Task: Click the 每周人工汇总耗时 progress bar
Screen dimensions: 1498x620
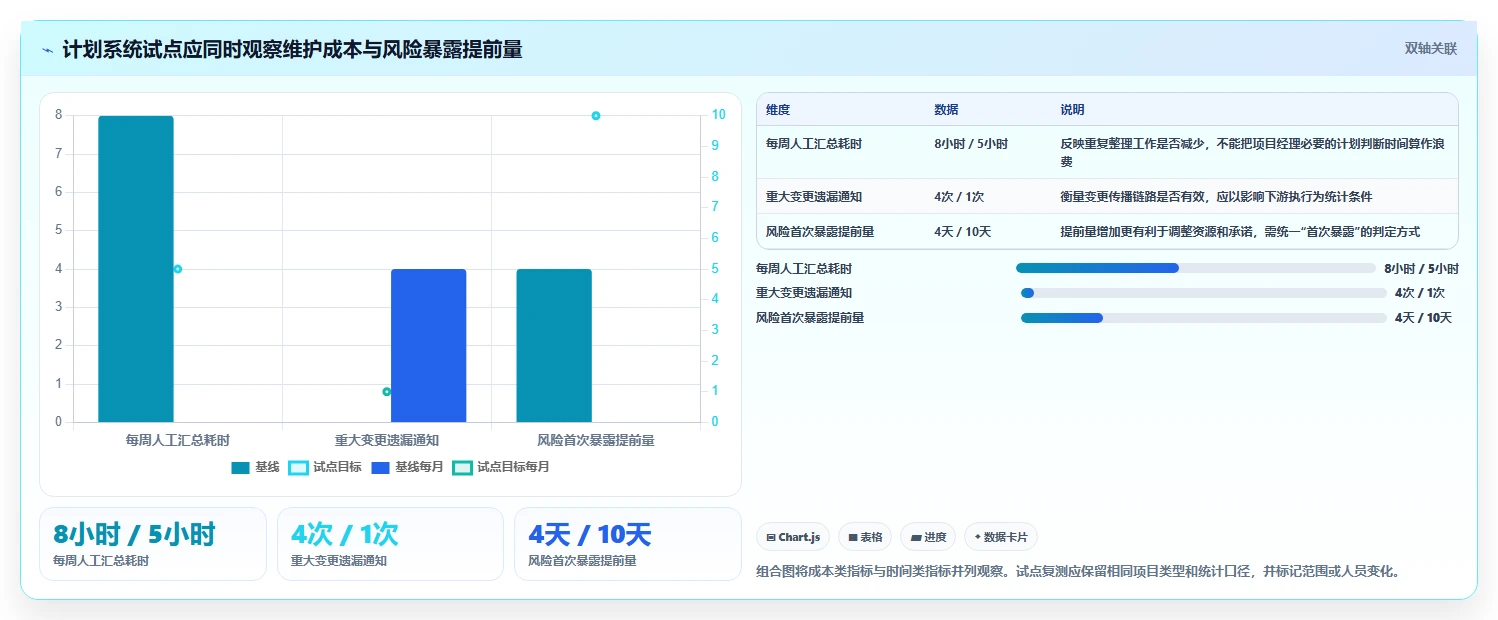Action: tap(1196, 268)
